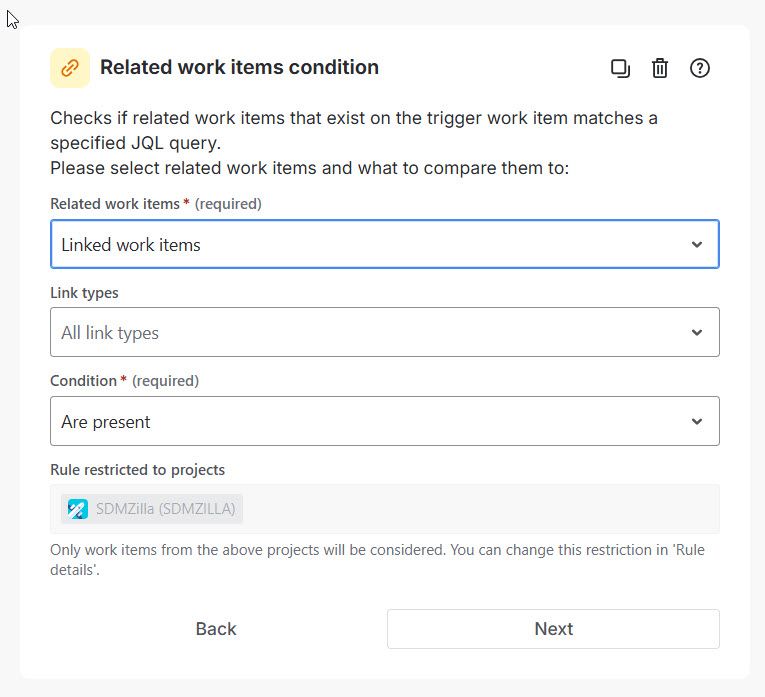Screen dimensions: 765x697
Task: Click the Related work items condition heading
Action: [239, 67]
